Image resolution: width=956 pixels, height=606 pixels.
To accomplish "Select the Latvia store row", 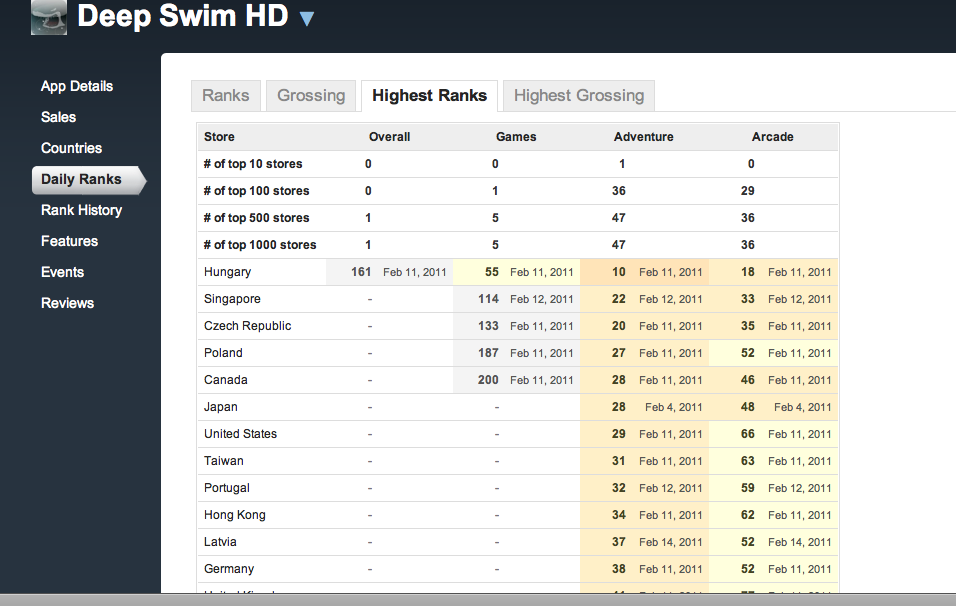I will pyautogui.click(x=517, y=542).
